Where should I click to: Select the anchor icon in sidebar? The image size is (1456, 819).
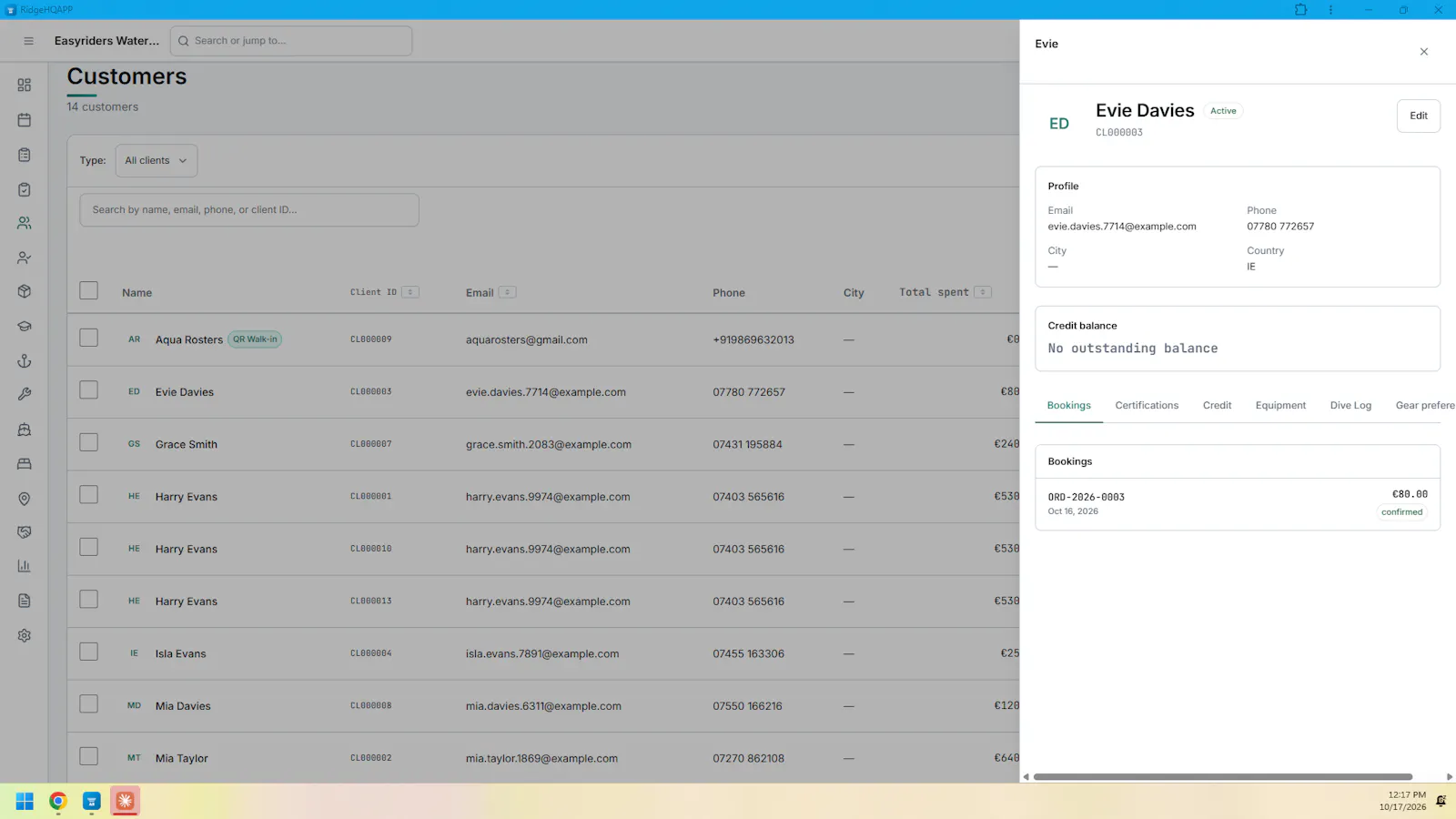click(25, 361)
